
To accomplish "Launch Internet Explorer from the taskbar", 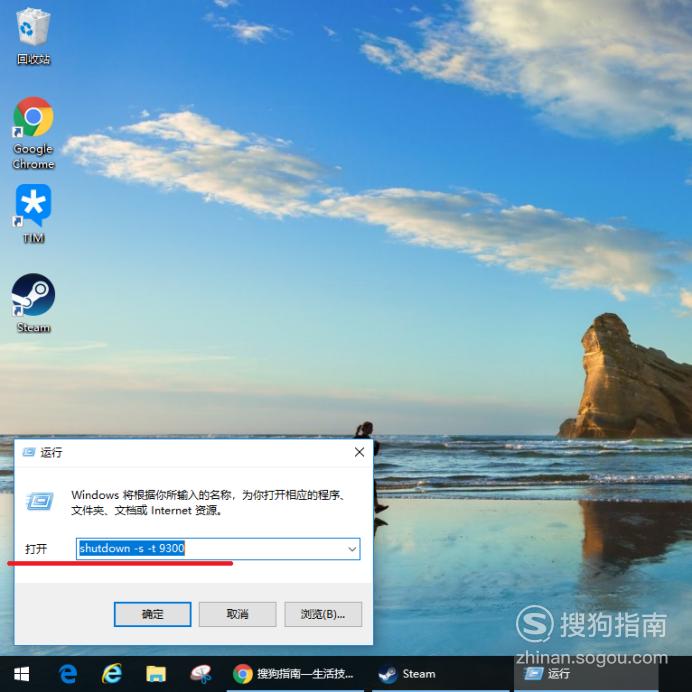I will point(112,674).
